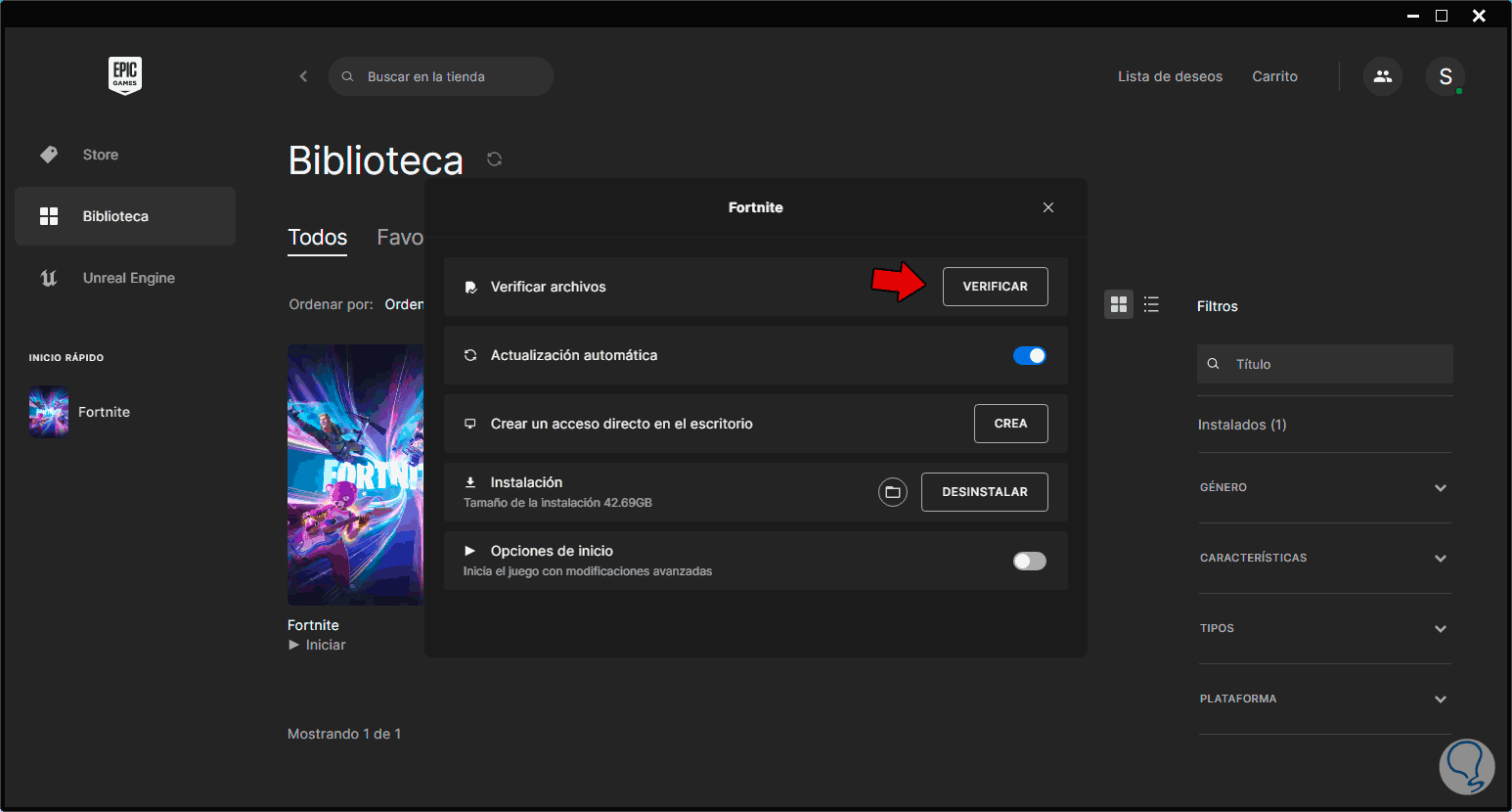Image resolution: width=1512 pixels, height=812 pixels.
Task: Click the VERIFICAR button
Action: pos(996,287)
